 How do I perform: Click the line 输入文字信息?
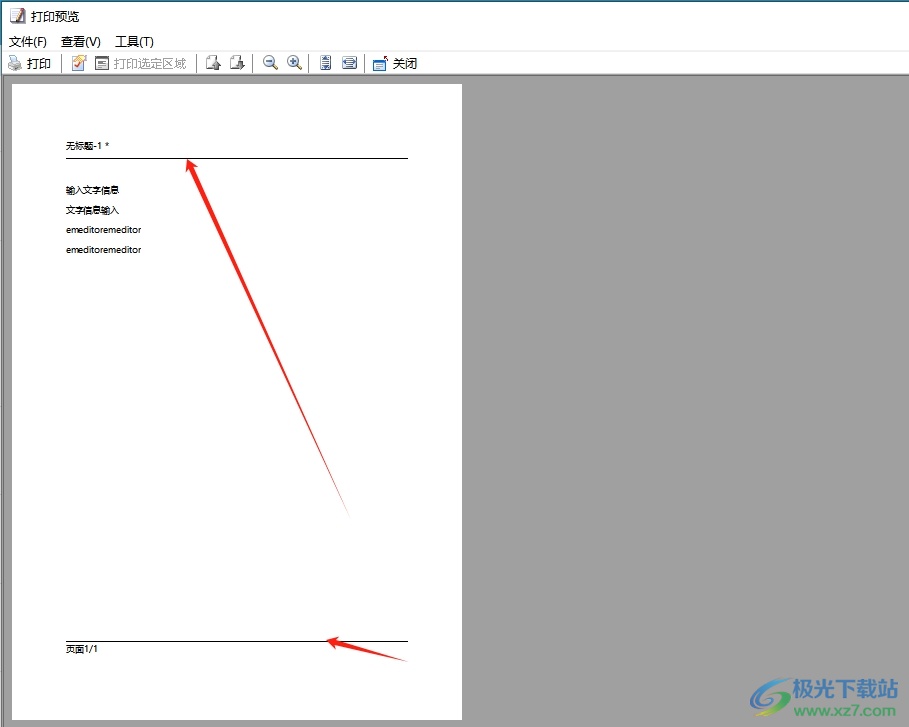point(92,190)
